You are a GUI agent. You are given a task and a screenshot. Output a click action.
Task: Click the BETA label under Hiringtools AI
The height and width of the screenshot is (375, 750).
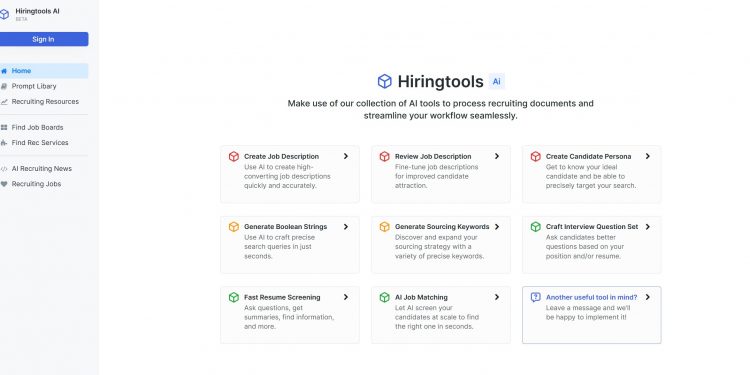(x=21, y=20)
